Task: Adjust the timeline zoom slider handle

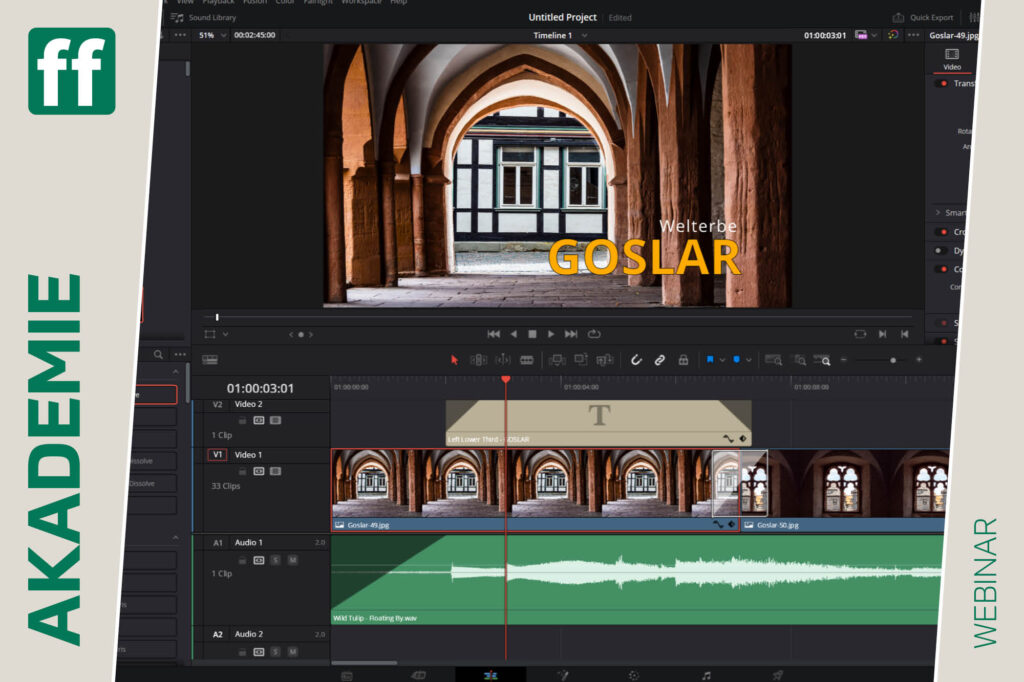Action: pyautogui.click(x=893, y=360)
